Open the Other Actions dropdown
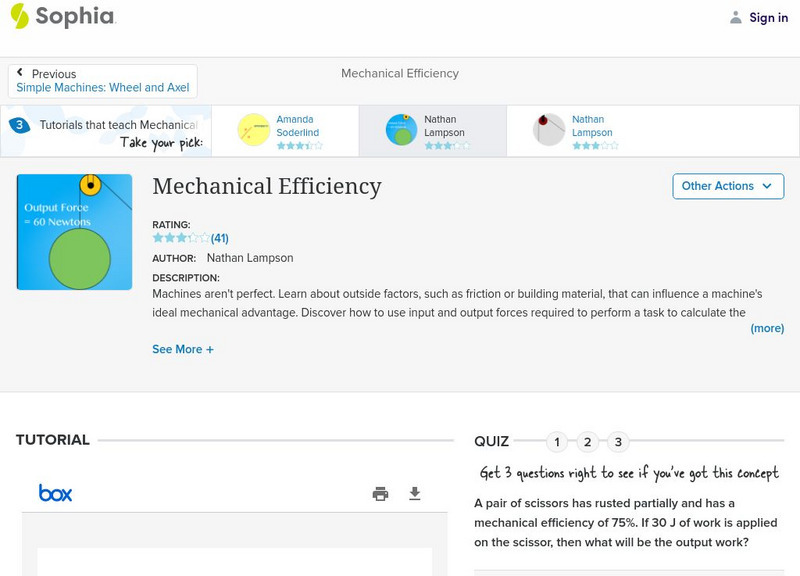Screen dimensions: 800x576 pyautogui.click(x=727, y=186)
